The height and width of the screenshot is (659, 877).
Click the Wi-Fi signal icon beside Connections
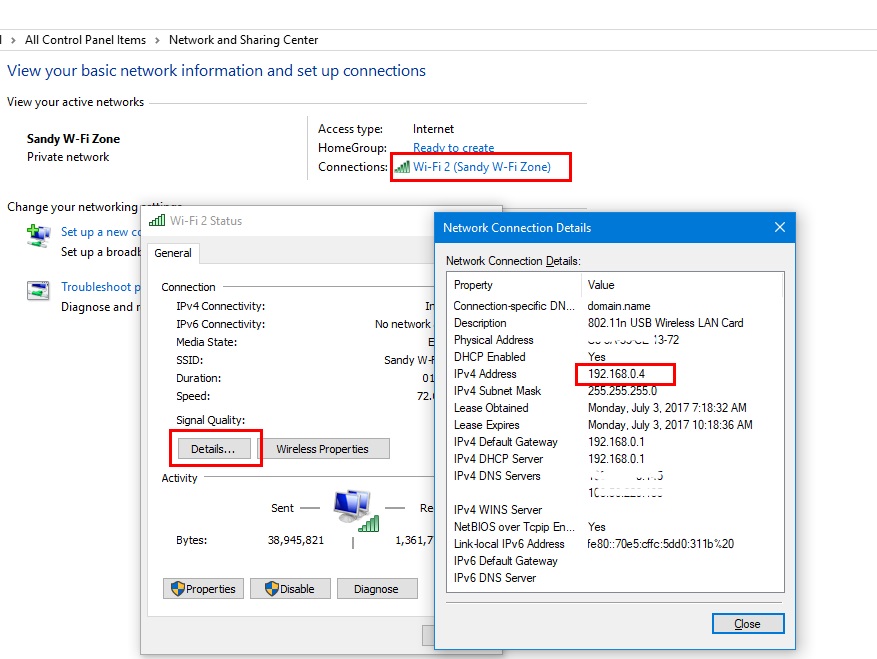(x=401, y=167)
